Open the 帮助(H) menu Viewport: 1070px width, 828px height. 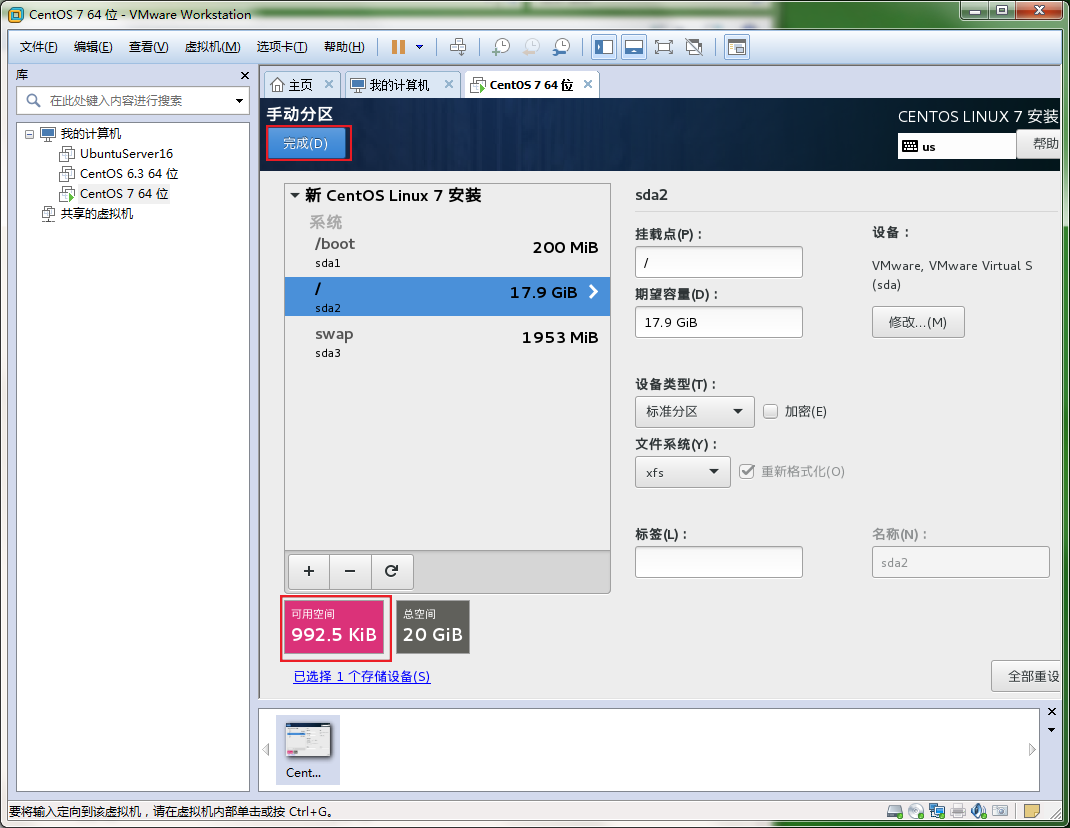click(x=344, y=47)
